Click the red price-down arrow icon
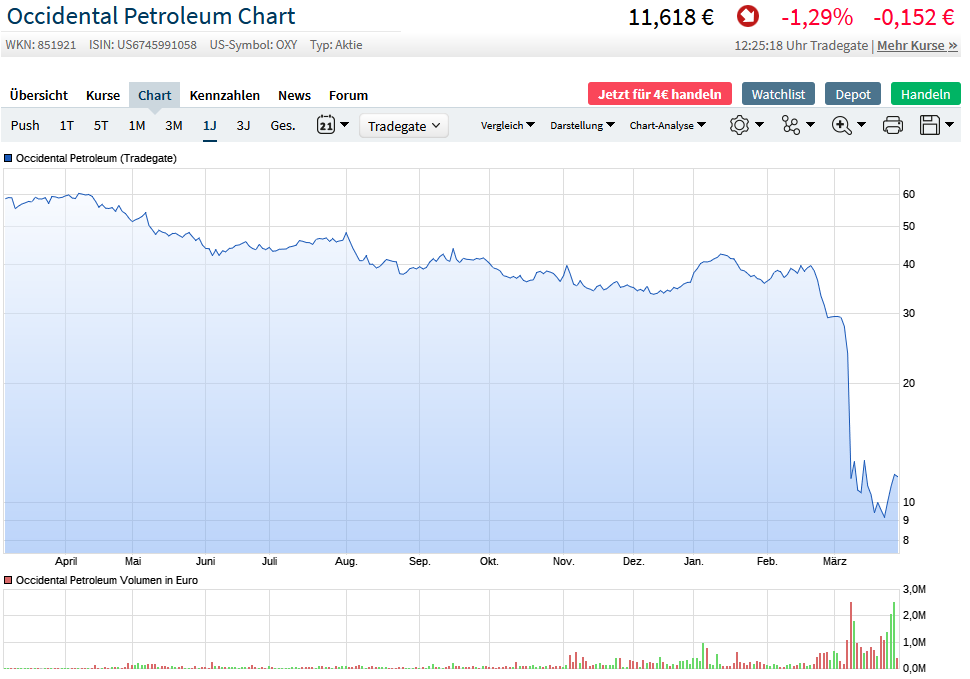Screen dimensions: 970x679 coord(747,17)
